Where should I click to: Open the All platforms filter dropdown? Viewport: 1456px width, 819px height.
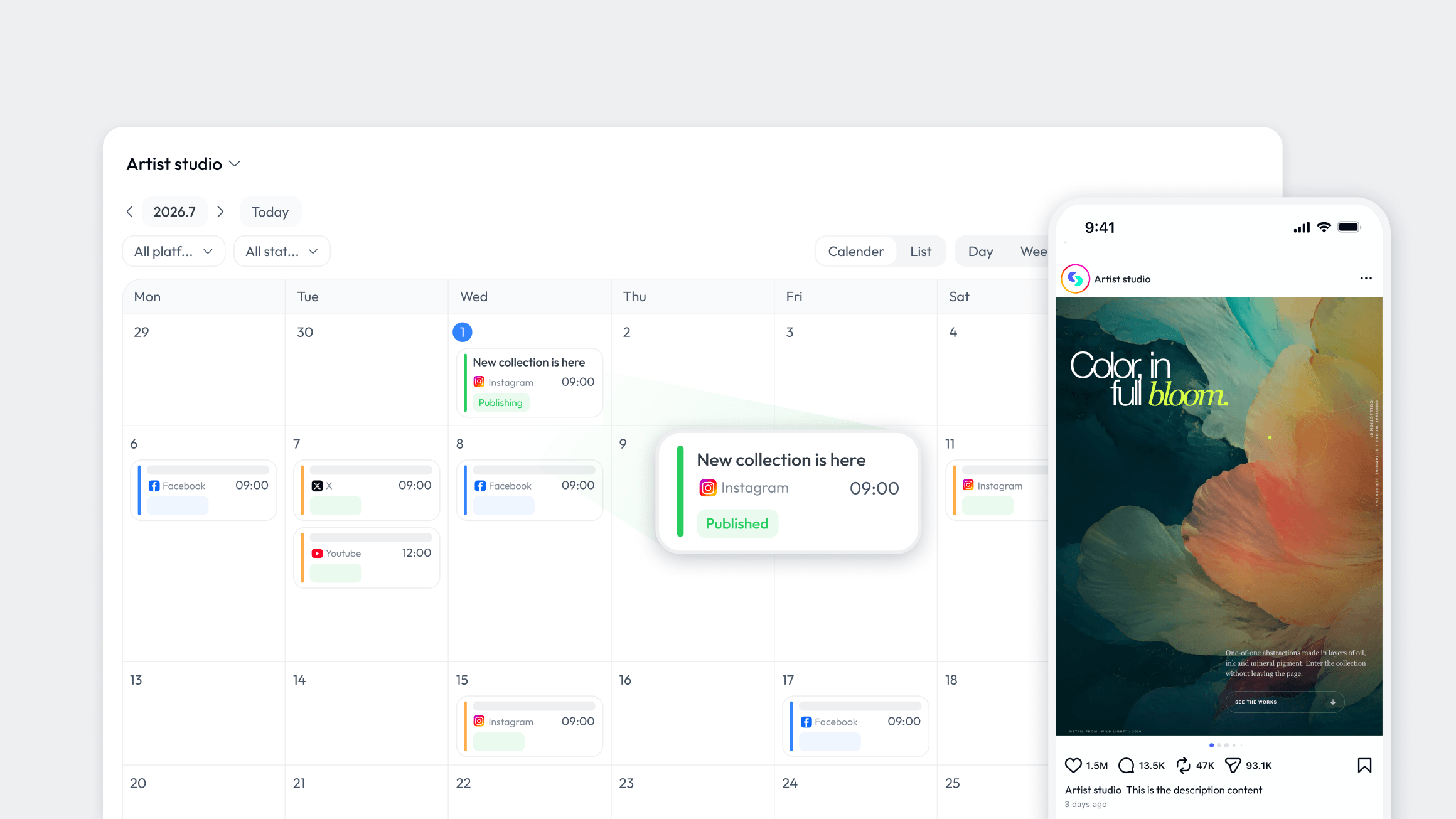(173, 251)
